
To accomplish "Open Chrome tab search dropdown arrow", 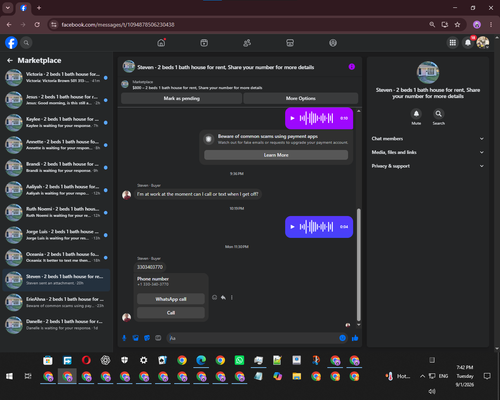I will point(8,8).
